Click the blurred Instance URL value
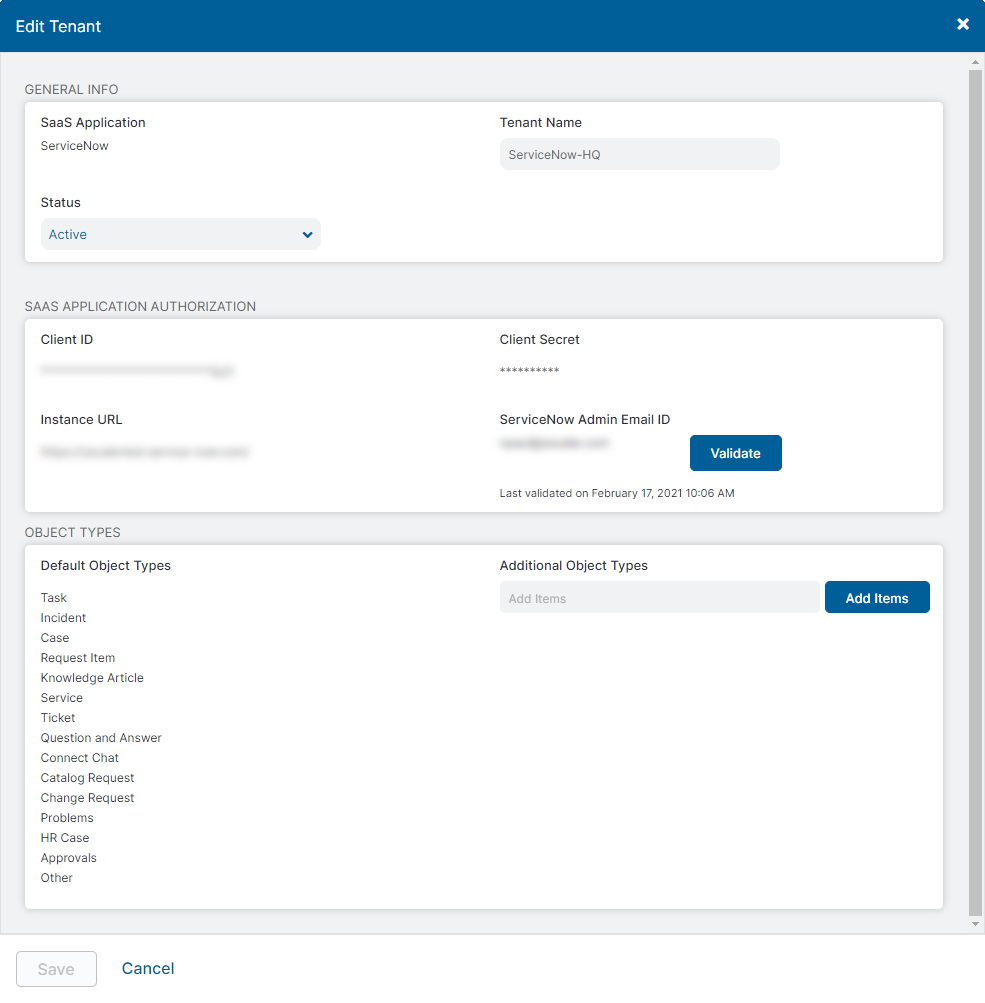The height and width of the screenshot is (1003, 985). (144, 452)
